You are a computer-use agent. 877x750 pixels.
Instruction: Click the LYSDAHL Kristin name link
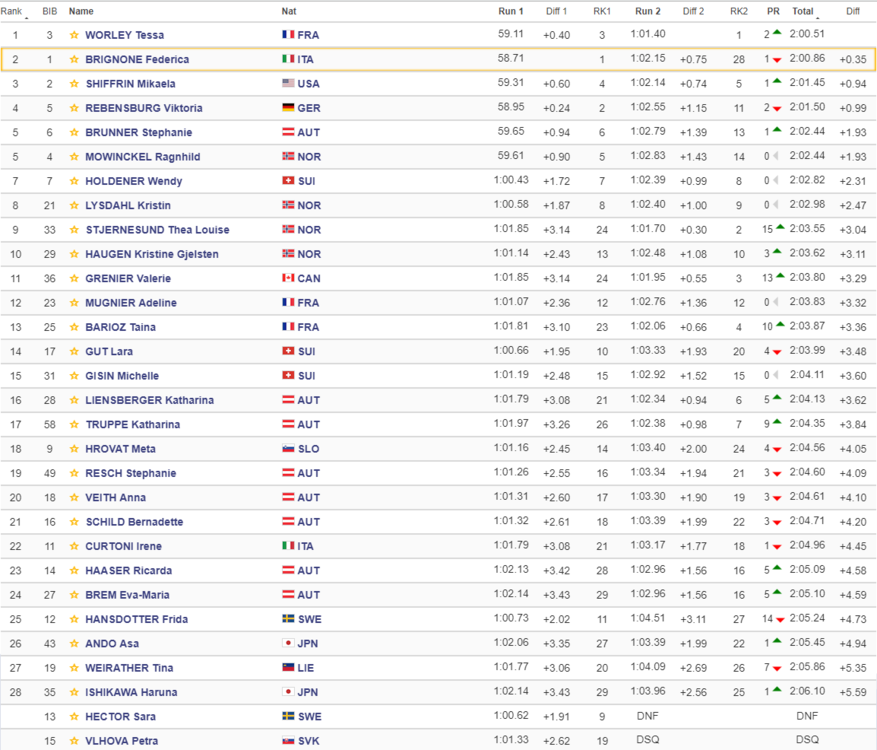128,205
